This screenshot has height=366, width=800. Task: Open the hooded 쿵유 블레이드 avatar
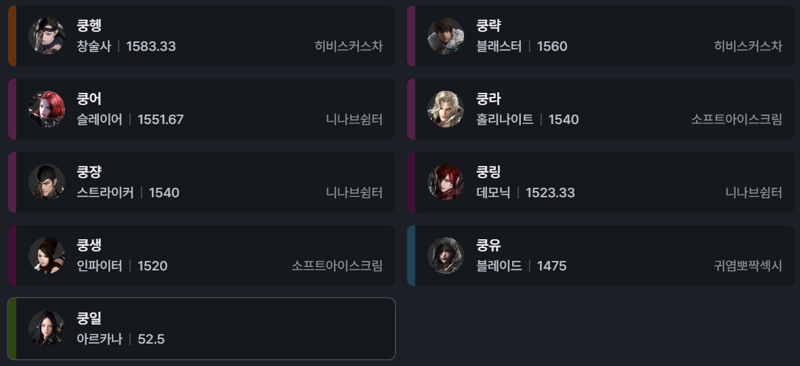click(445, 255)
